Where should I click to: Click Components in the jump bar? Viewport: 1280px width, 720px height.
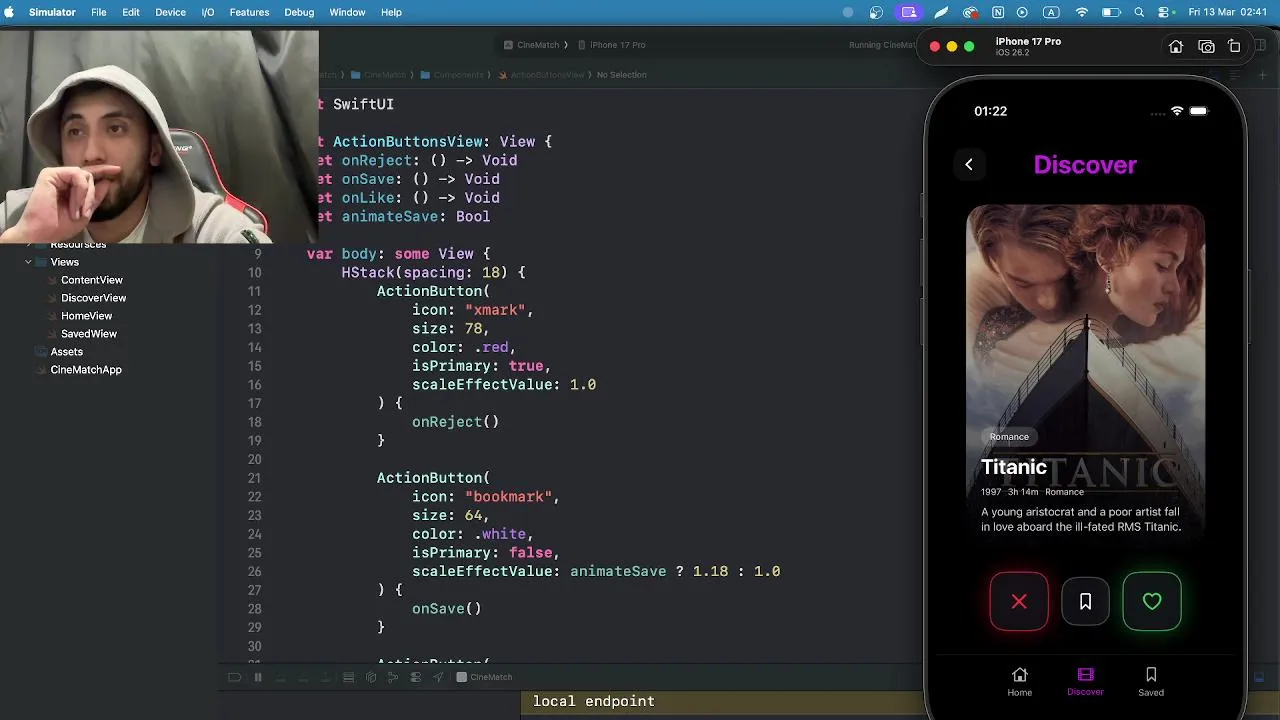tap(452, 75)
